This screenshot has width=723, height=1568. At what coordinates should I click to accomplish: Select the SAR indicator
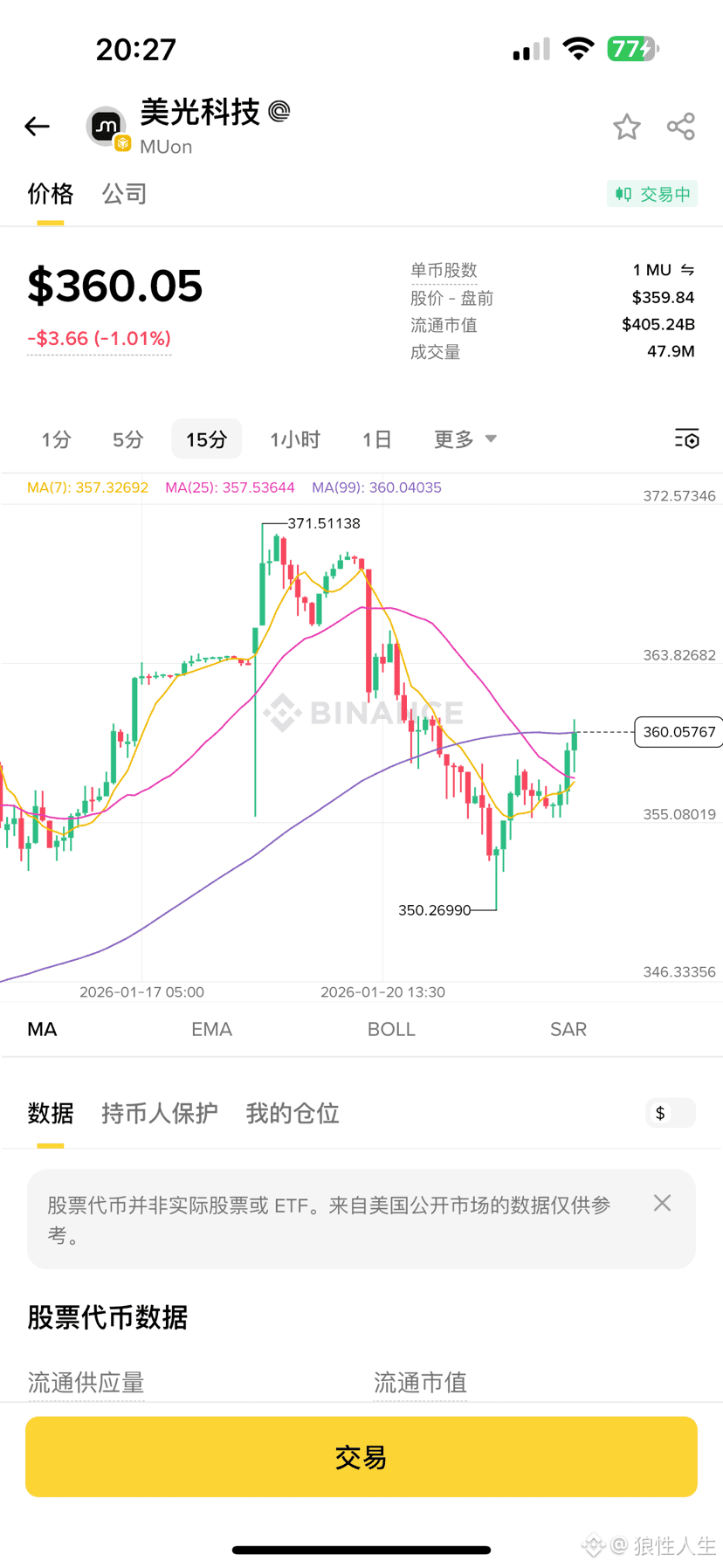[x=568, y=1029]
